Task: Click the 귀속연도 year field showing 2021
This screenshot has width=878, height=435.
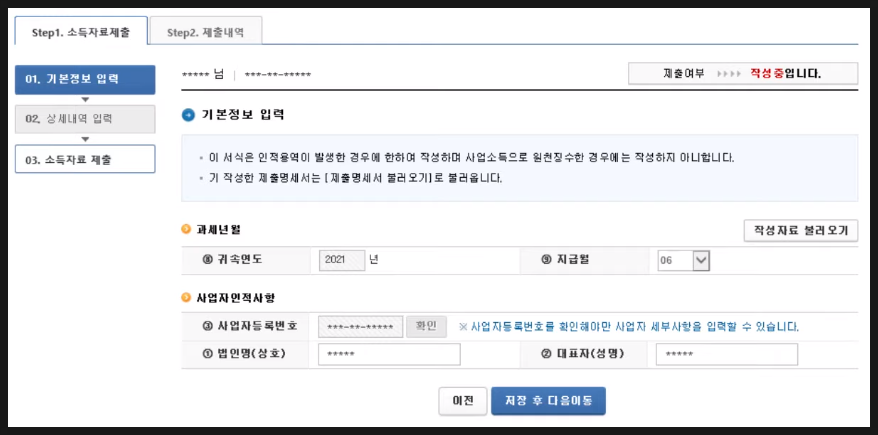Action: point(342,260)
